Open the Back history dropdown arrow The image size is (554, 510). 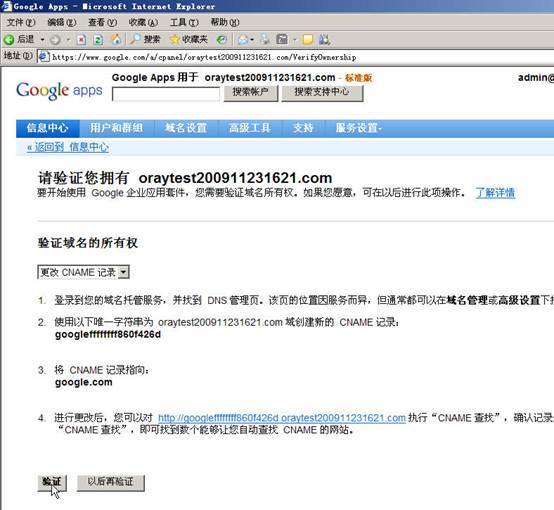(42, 40)
